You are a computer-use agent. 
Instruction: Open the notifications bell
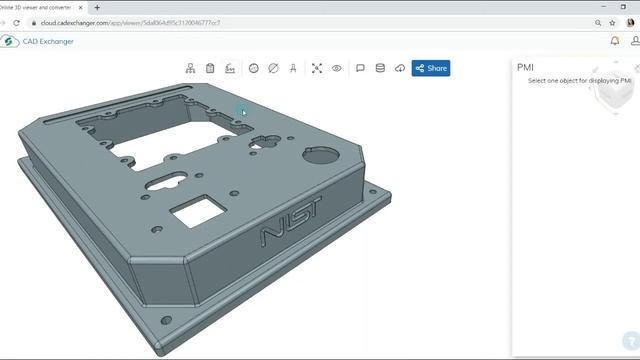615,41
